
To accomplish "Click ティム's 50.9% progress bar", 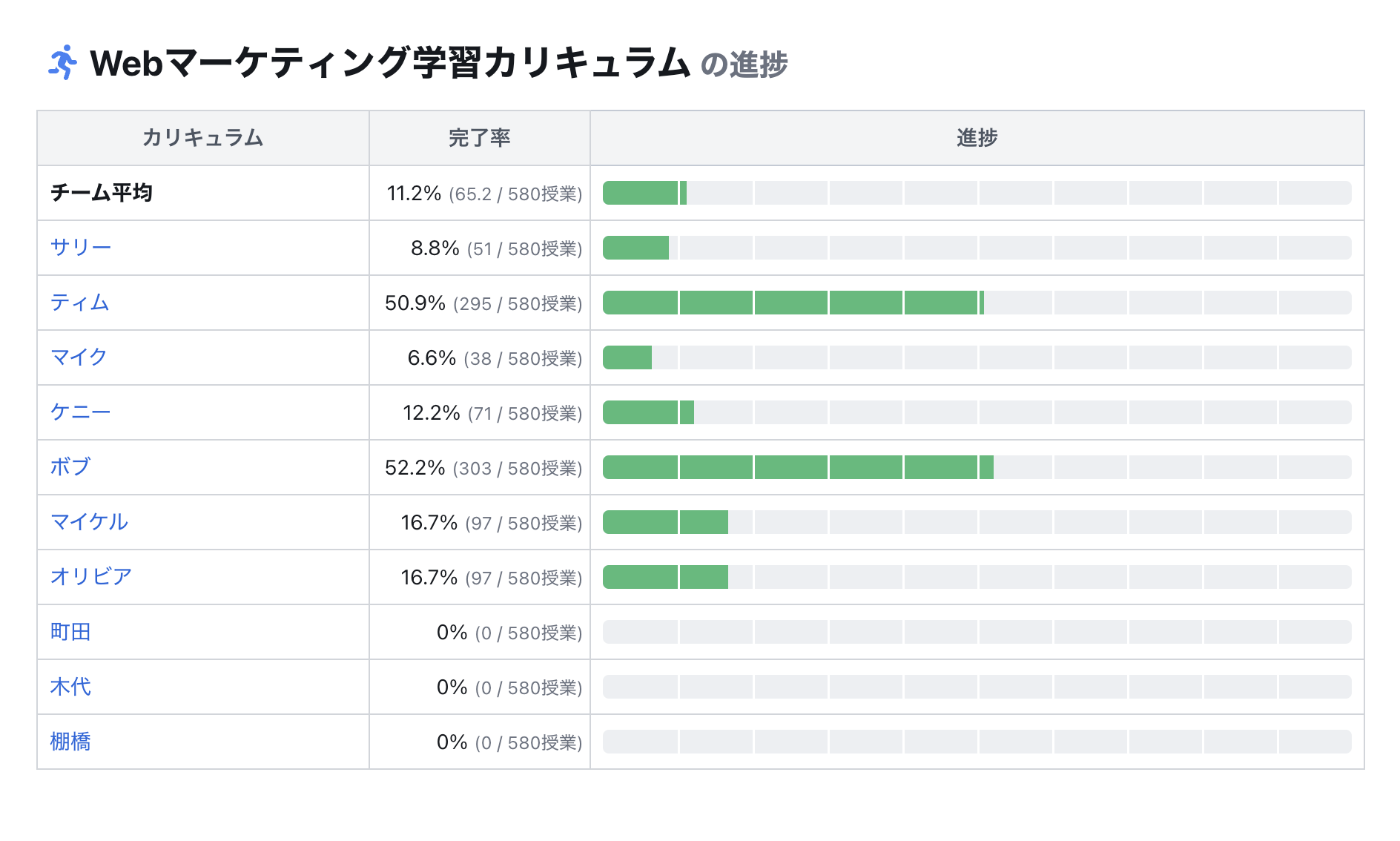I will 977,303.
